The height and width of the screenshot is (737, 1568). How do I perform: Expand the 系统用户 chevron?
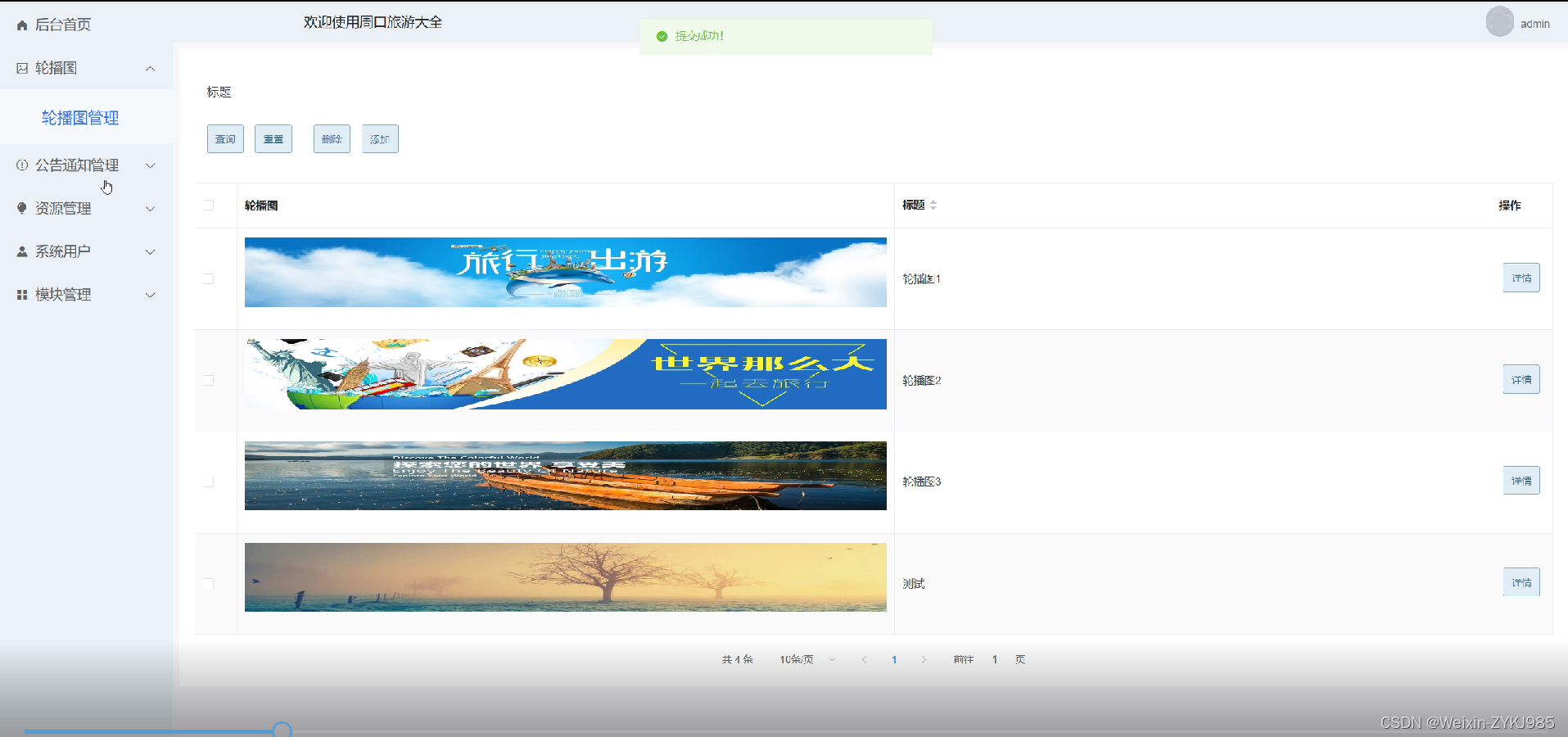point(150,251)
